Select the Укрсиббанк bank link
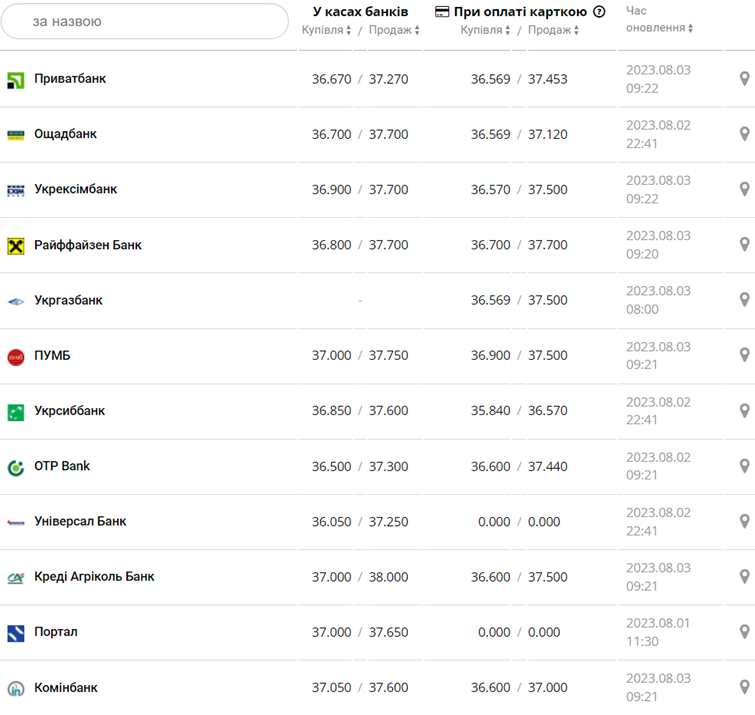Viewport: 755px width, 715px height. [69, 411]
